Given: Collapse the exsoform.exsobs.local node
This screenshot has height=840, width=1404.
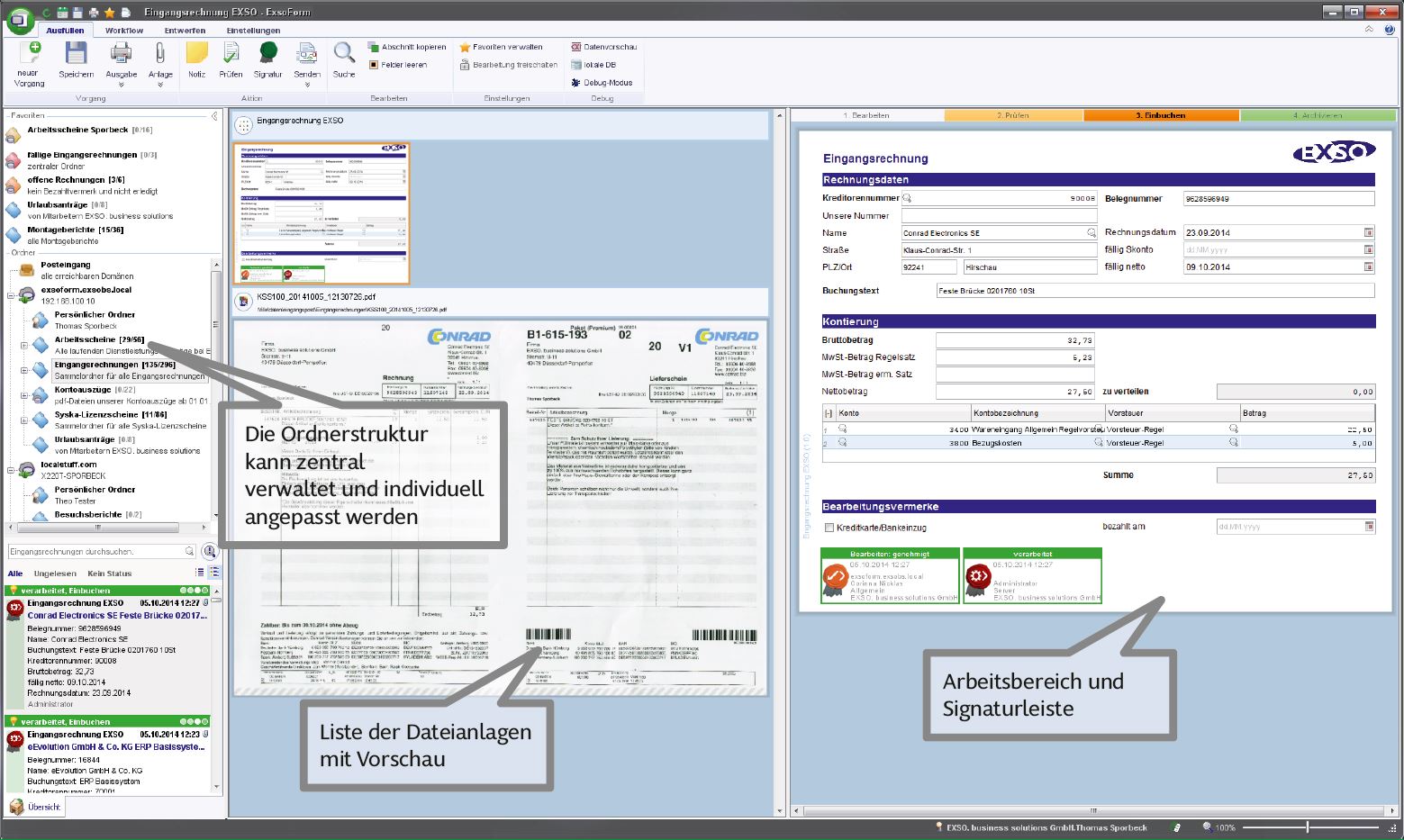Looking at the screenshot, I should pyautogui.click(x=11, y=295).
